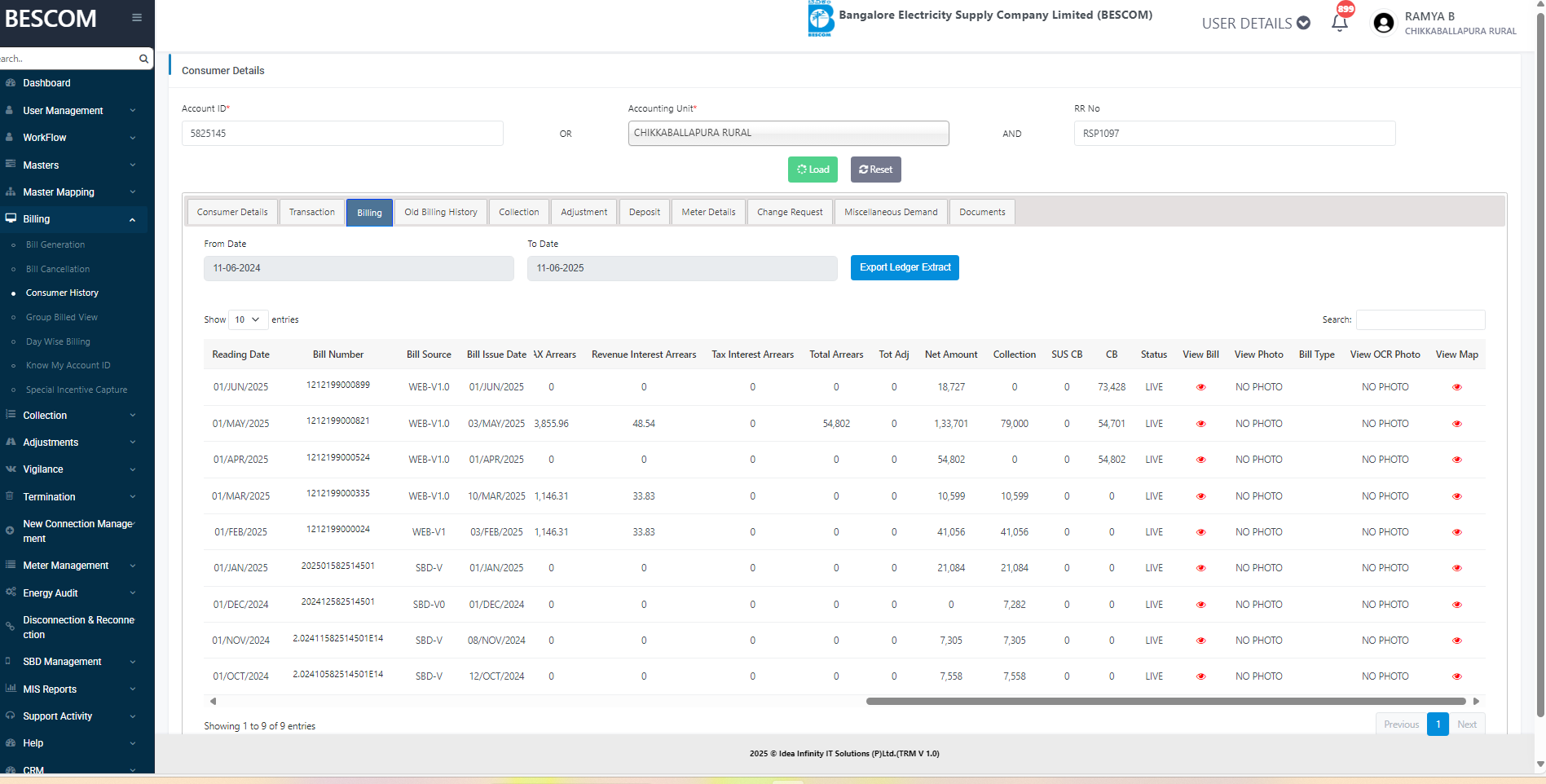Expand WorkFlow sidebar menu
This screenshot has height=784, width=1546.
tap(73, 138)
